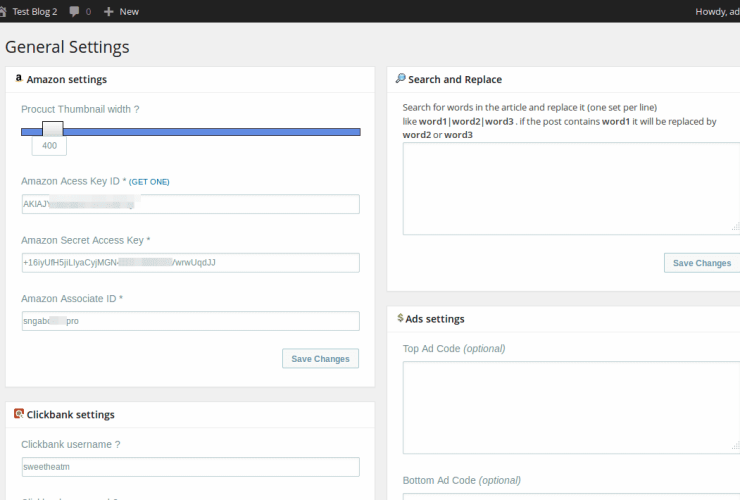Click the plus icon next to New

109,11
